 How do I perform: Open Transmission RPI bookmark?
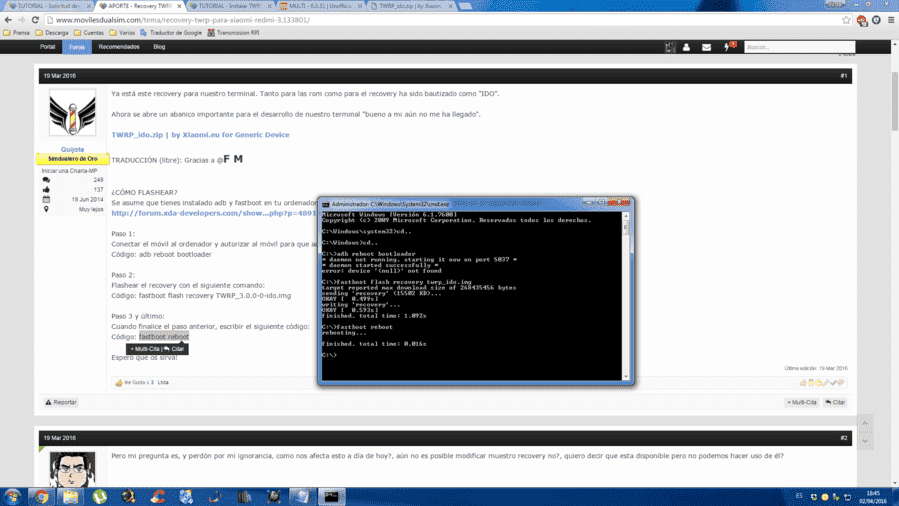pyautogui.click(x=233, y=33)
